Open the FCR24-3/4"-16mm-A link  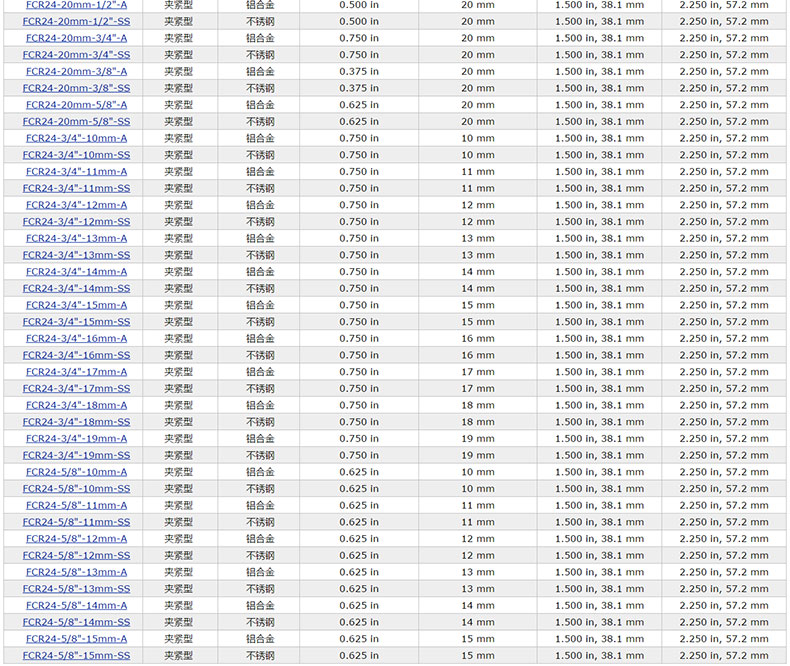click(76, 338)
